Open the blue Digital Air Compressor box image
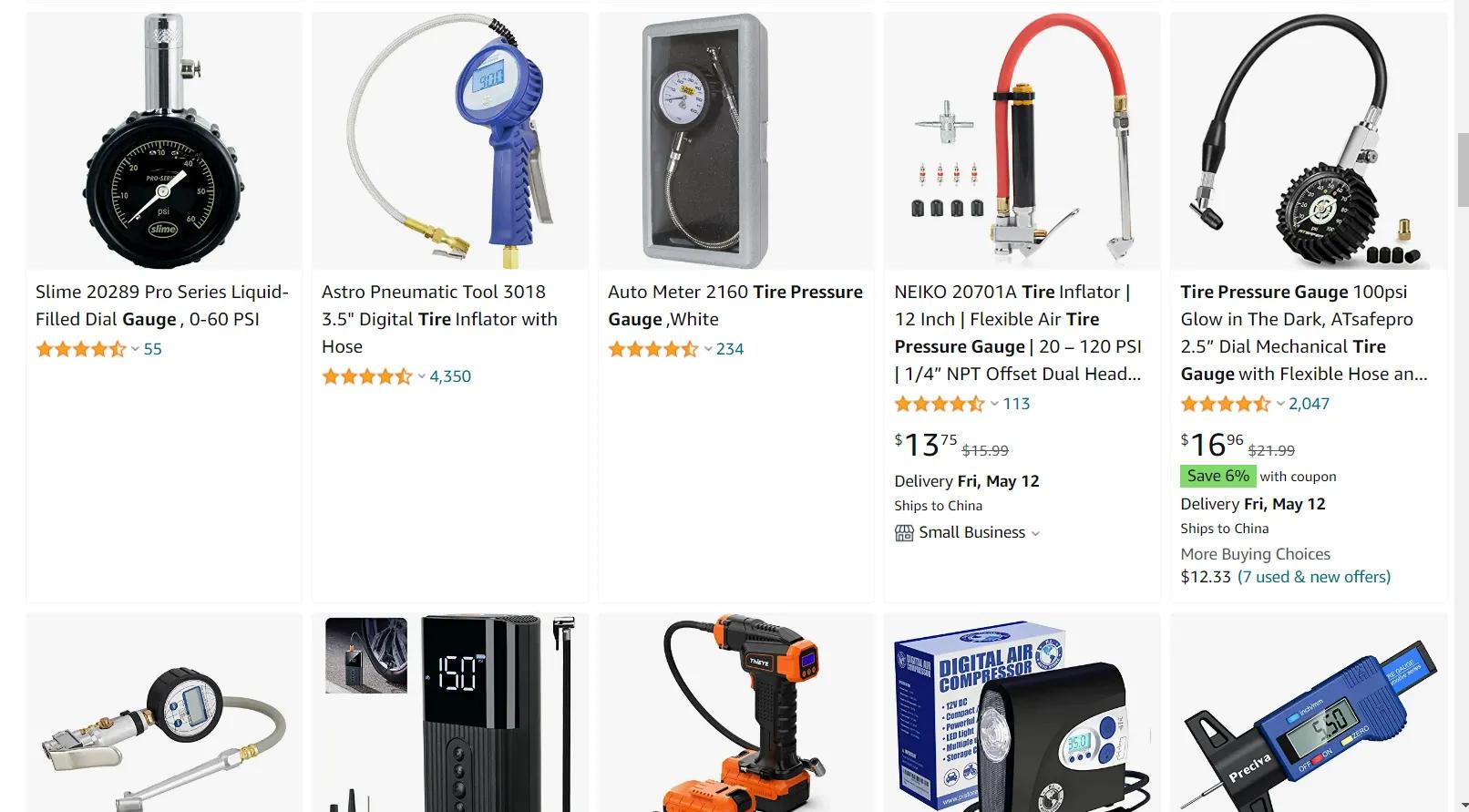Image resolution: width=1469 pixels, height=812 pixels. point(1022,713)
